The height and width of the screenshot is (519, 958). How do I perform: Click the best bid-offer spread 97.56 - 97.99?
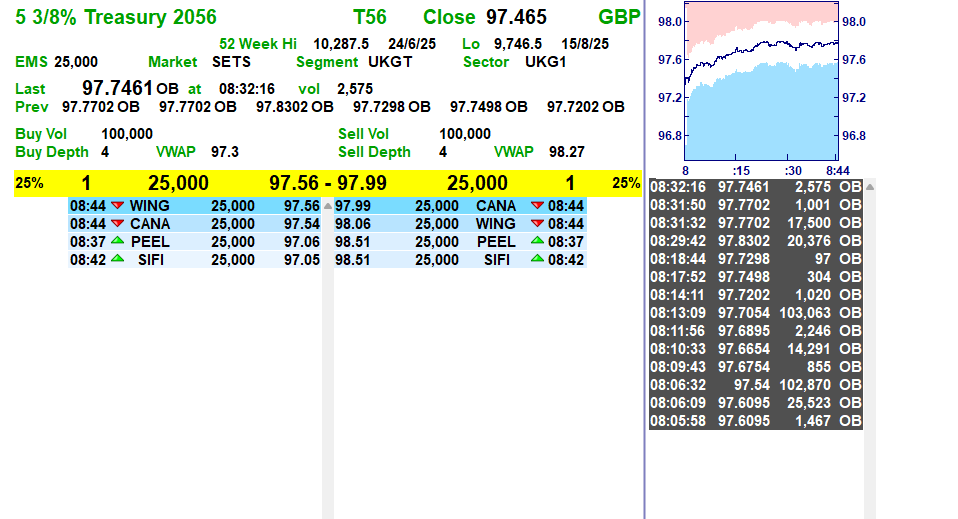pyautogui.click(x=328, y=183)
